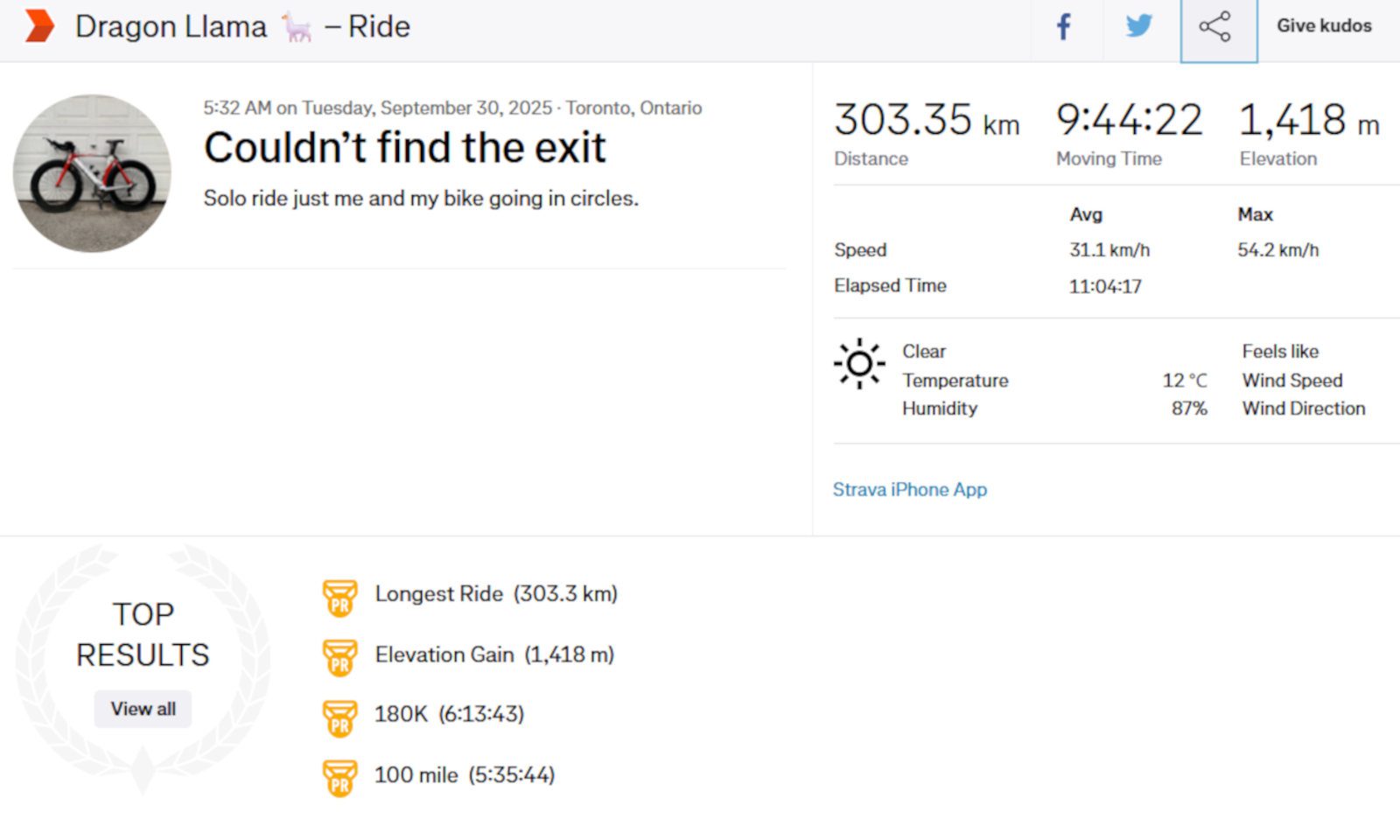Share the ride on Facebook
This screenshot has height=840, width=1400.
tap(1064, 27)
